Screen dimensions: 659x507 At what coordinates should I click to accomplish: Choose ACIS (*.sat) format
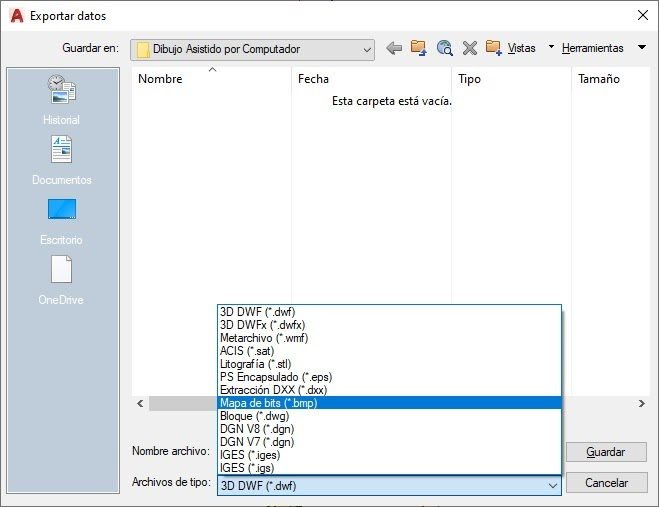(x=389, y=351)
